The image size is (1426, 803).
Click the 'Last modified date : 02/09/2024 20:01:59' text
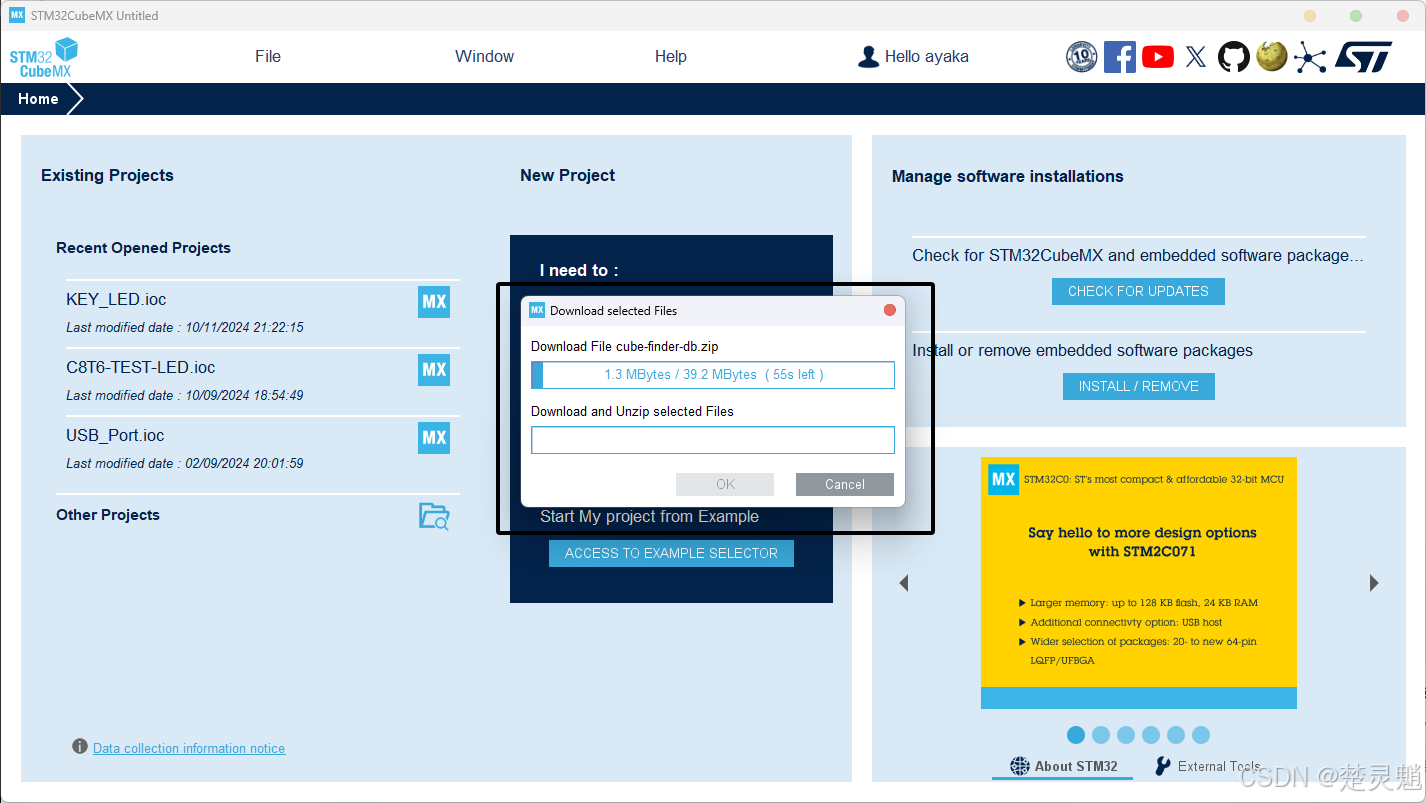185,463
